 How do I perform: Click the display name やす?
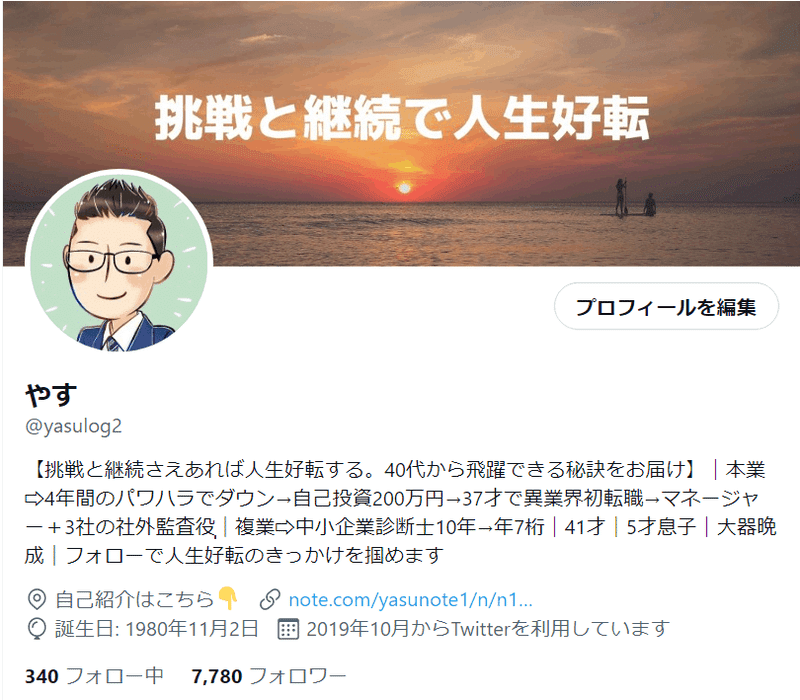[x=51, y=395]
